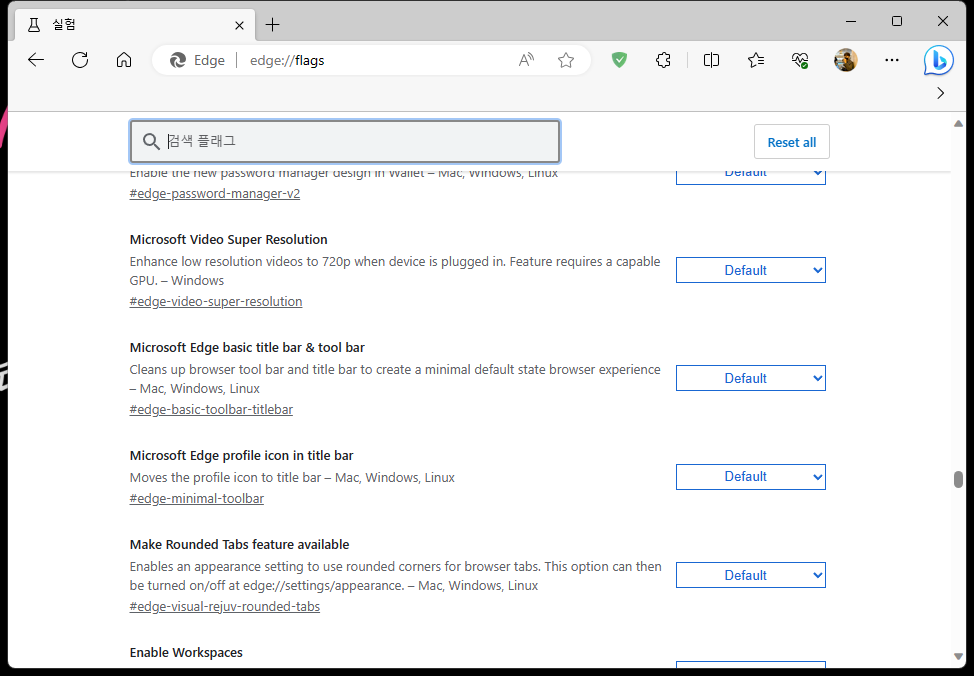Open the Bing chat sidebar icon
The height and width of the screenshot is (676, 974).
pyautogui.click(x=938, y=60)
